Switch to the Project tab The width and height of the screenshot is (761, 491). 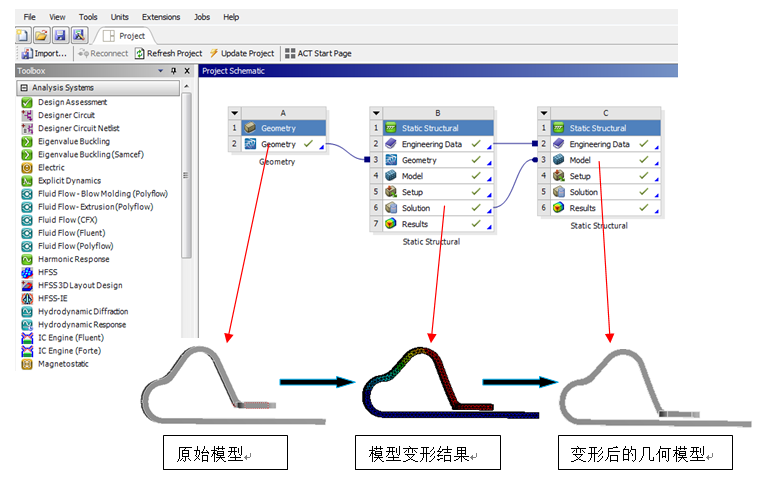point(124,36)
